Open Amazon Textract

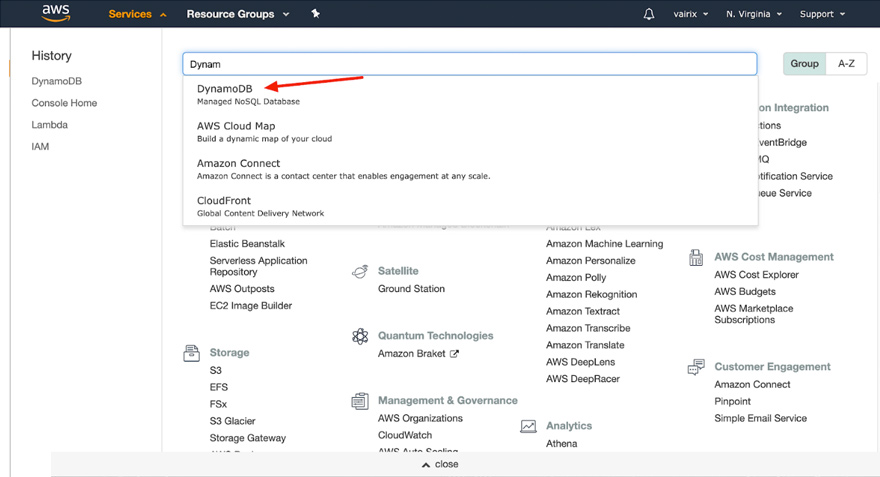pyautogui.click(x=583, y=311)
